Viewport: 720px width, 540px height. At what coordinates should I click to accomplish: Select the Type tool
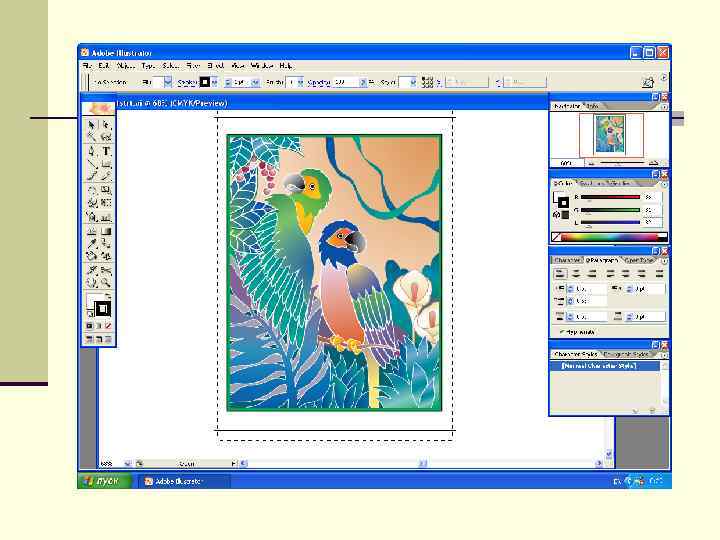106,151
